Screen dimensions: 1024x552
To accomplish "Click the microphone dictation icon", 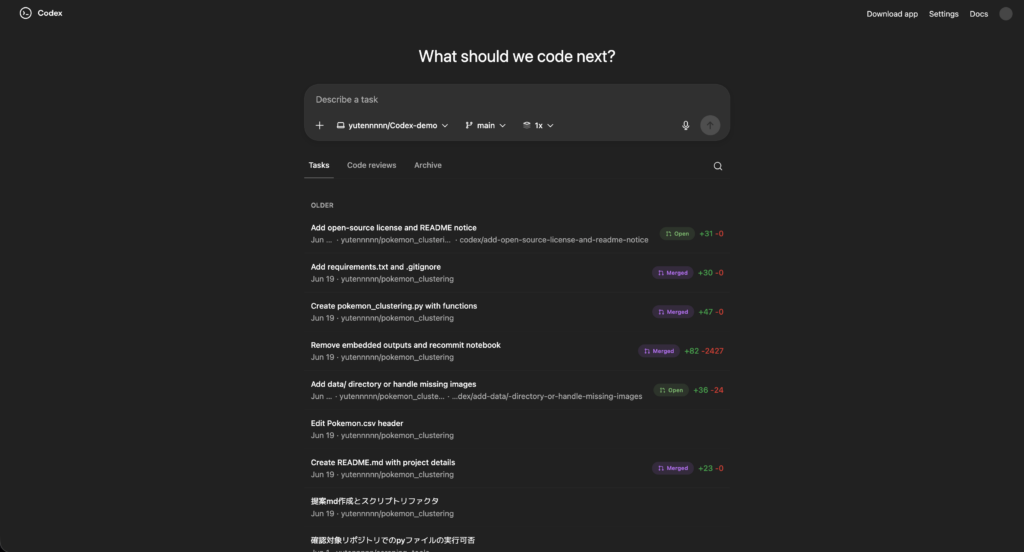I will [686, 126].
